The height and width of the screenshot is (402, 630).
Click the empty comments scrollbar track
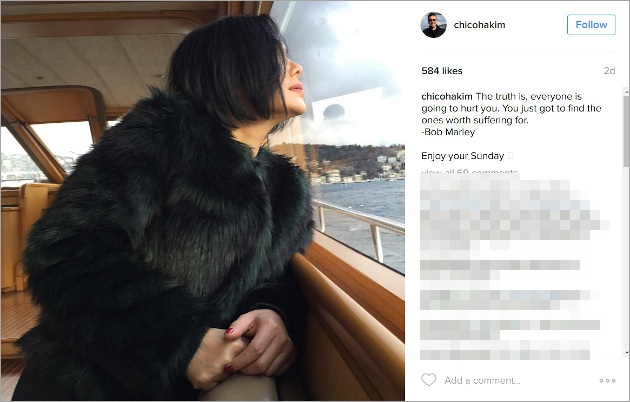pos(626,257)
